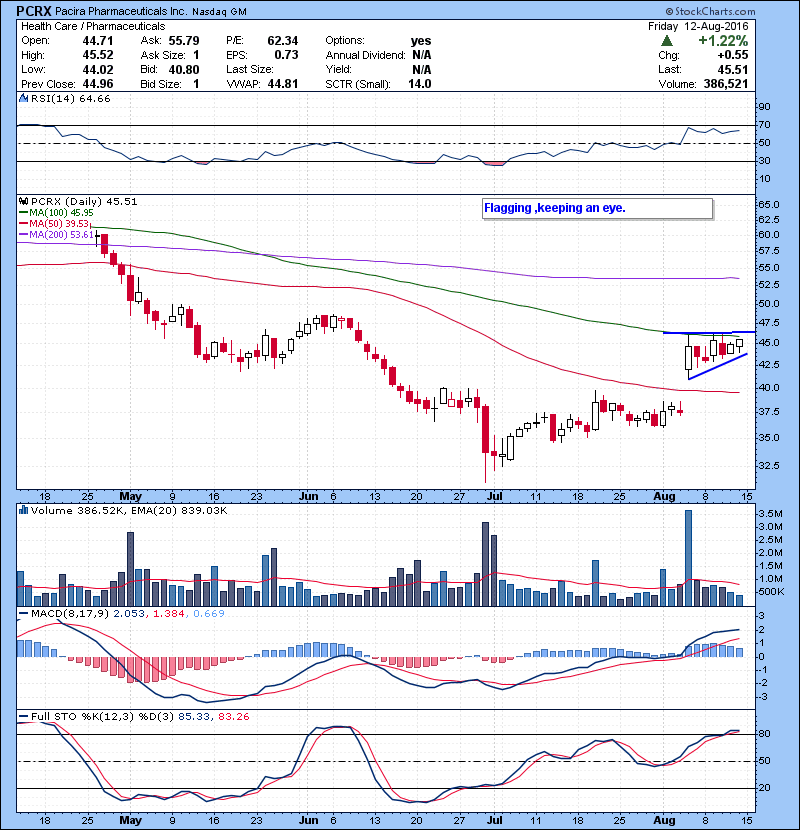Viewport: 800px width, 830px height.
Task: Click the PCRX ticker symbol heading
Action: [34, 11]
